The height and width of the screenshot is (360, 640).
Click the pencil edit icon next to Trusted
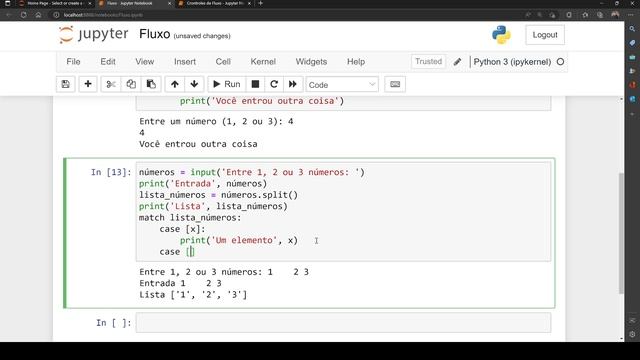[457, 62]
